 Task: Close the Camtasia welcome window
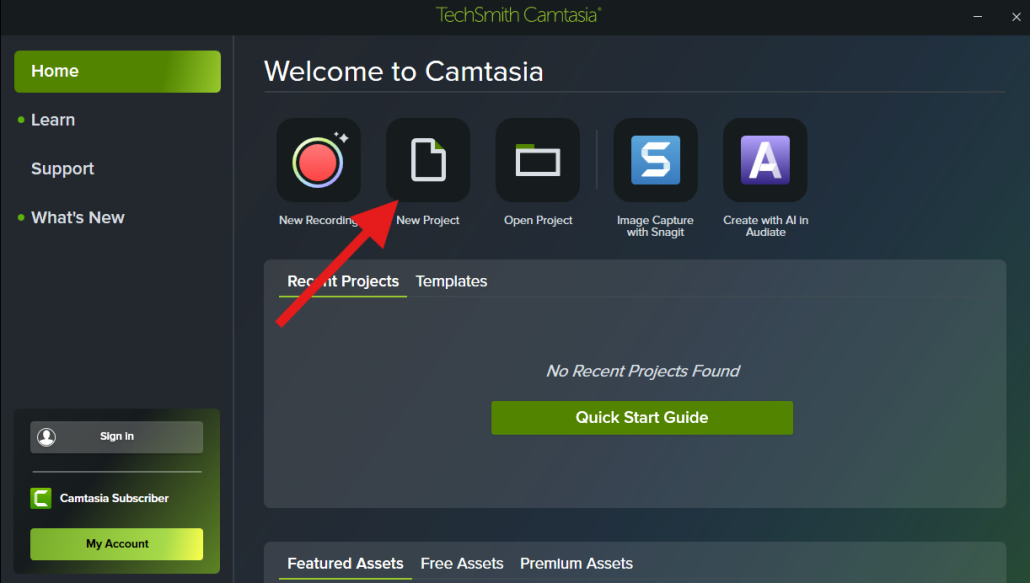1009,15
